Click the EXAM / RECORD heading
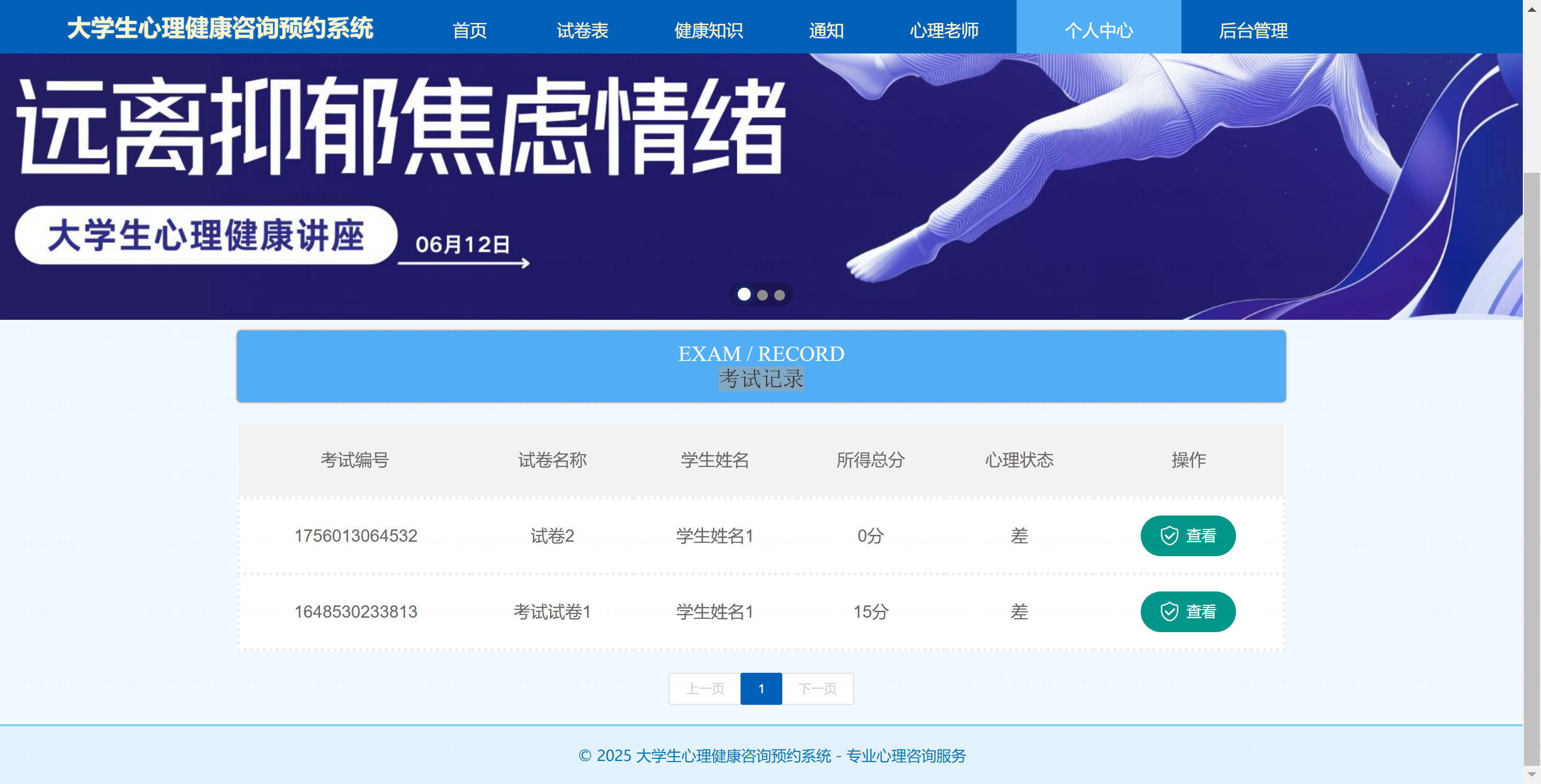1541x784 pixels. tap(761, 353)
